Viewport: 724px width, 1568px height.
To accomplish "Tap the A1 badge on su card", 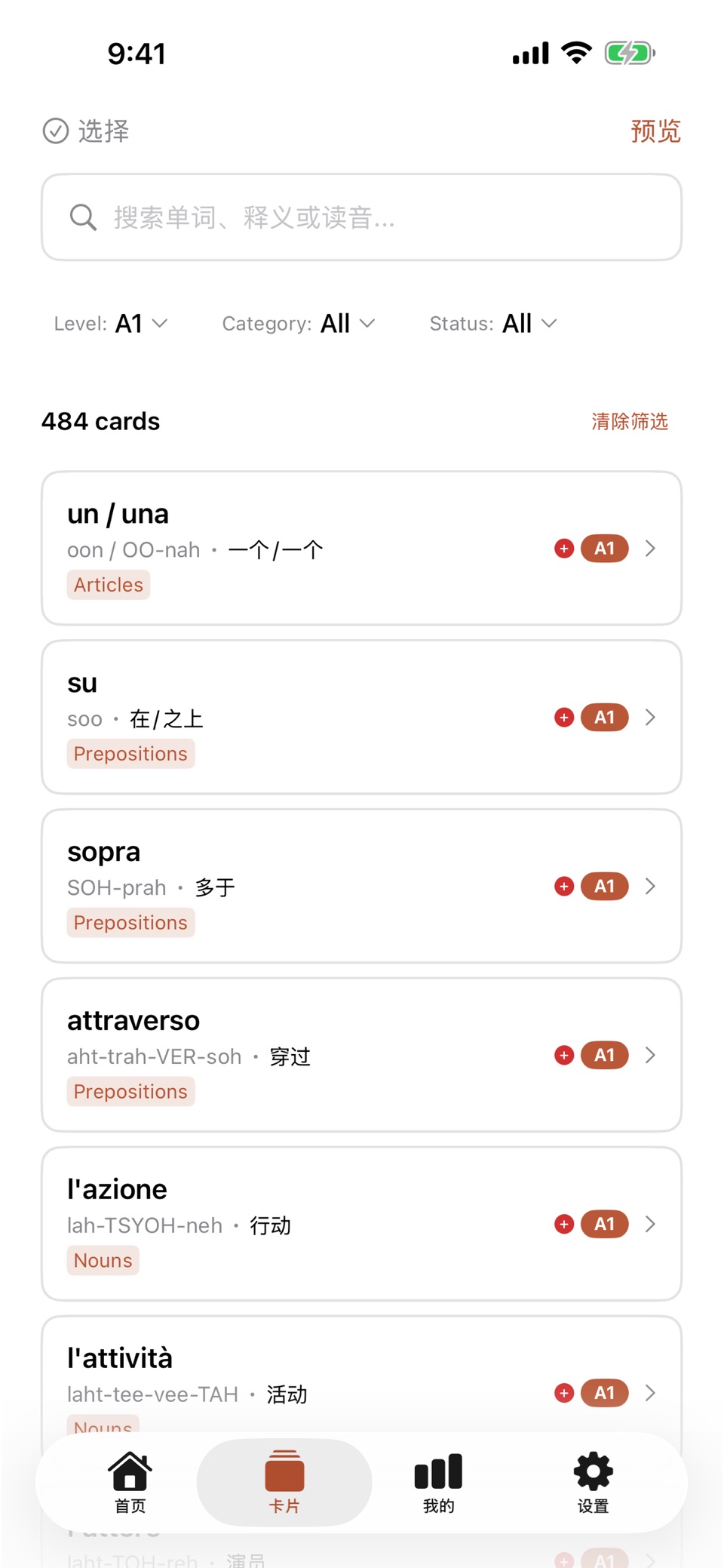I will (605, 718).
